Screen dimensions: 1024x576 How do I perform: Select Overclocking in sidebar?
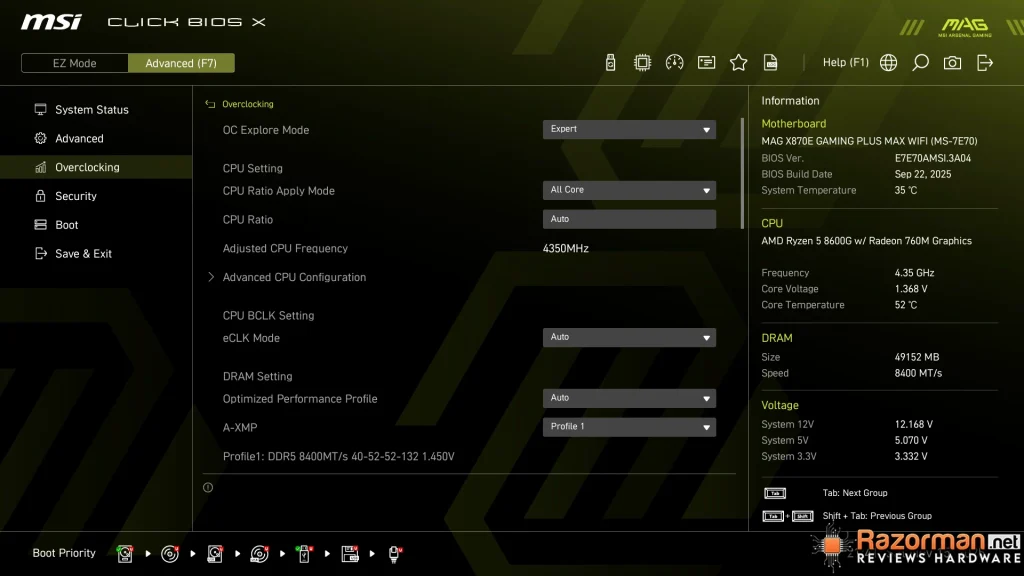coord(96,167)
